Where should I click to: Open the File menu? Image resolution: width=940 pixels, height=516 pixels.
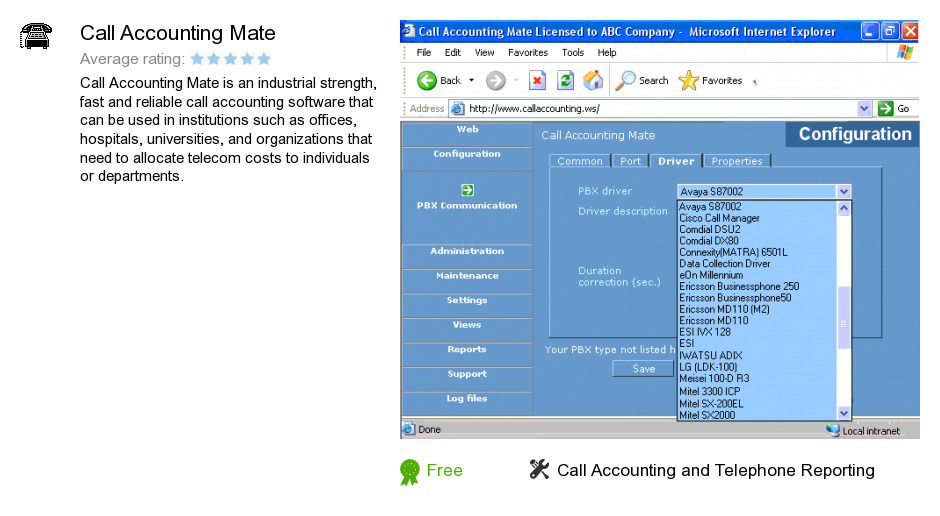click(x=424, y=53)
